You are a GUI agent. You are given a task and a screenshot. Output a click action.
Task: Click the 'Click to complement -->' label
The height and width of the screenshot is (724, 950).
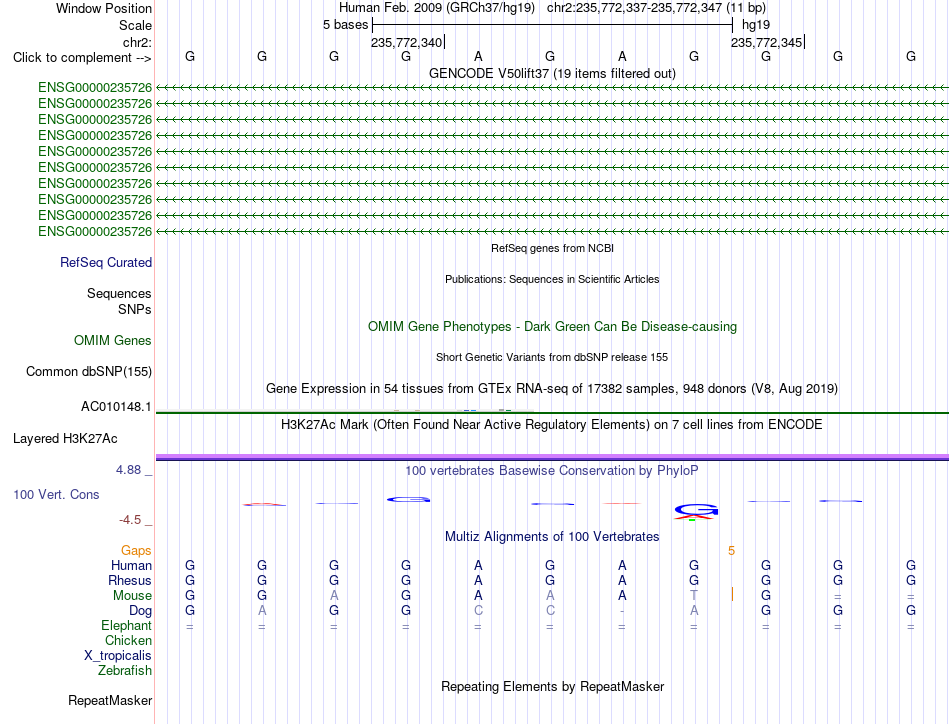(x=82, y=58)
